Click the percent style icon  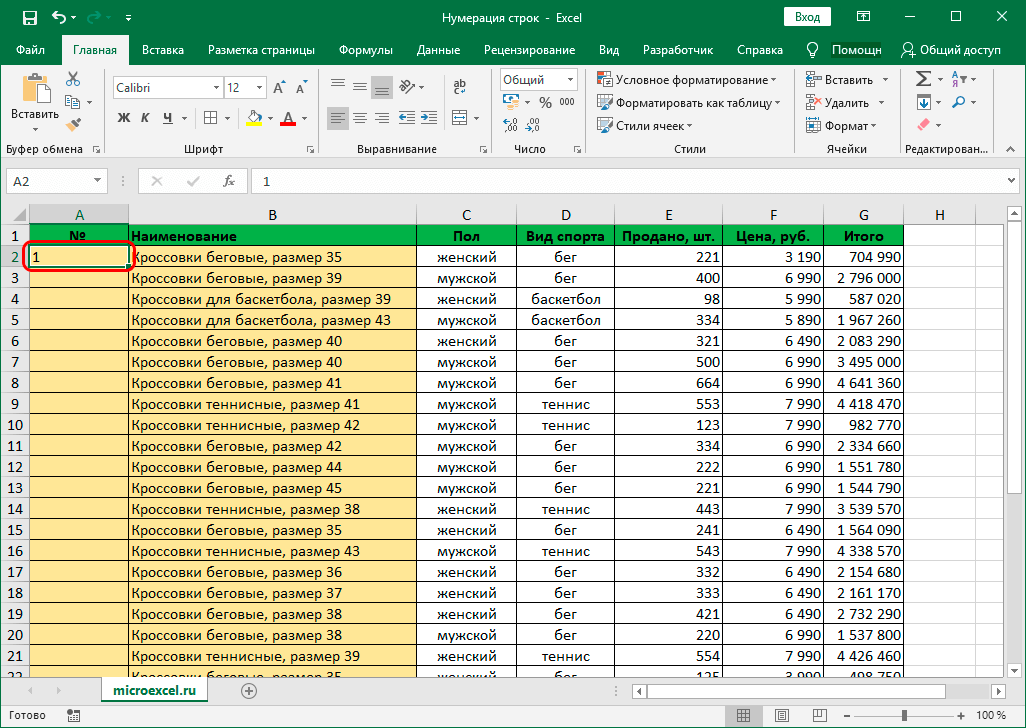tap(545, 103)
